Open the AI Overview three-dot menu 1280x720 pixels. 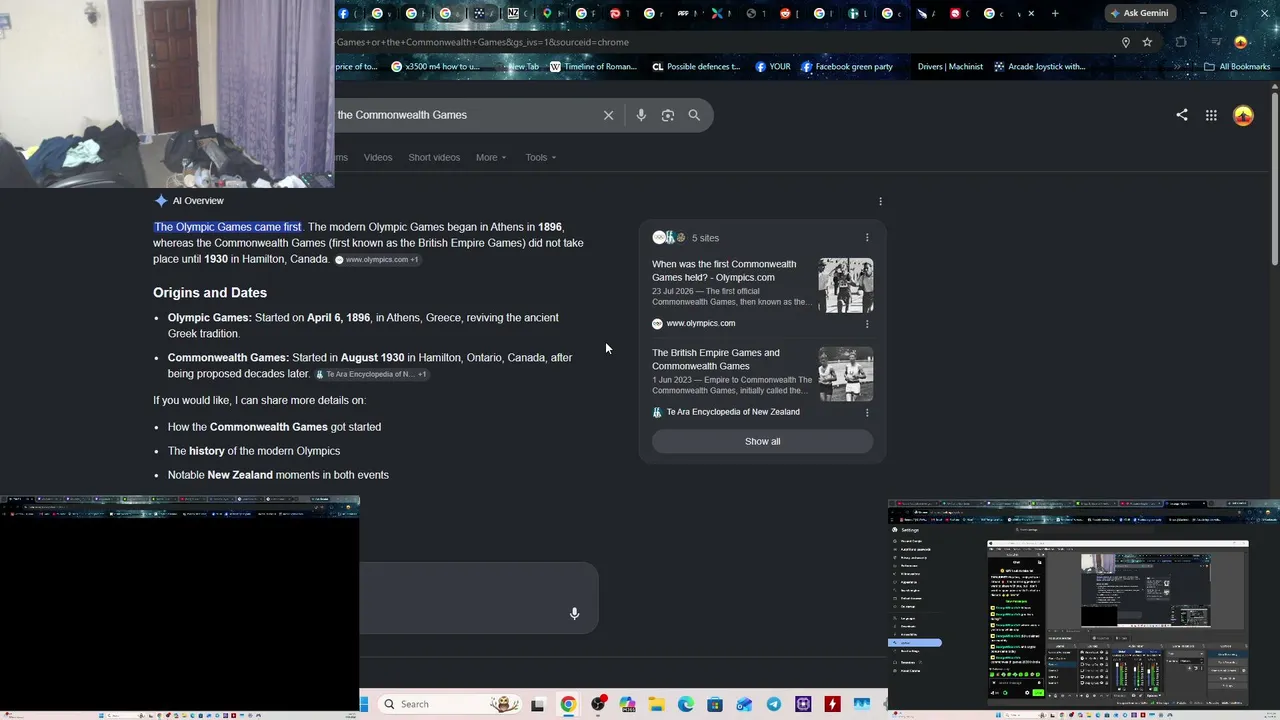point(880,201)
